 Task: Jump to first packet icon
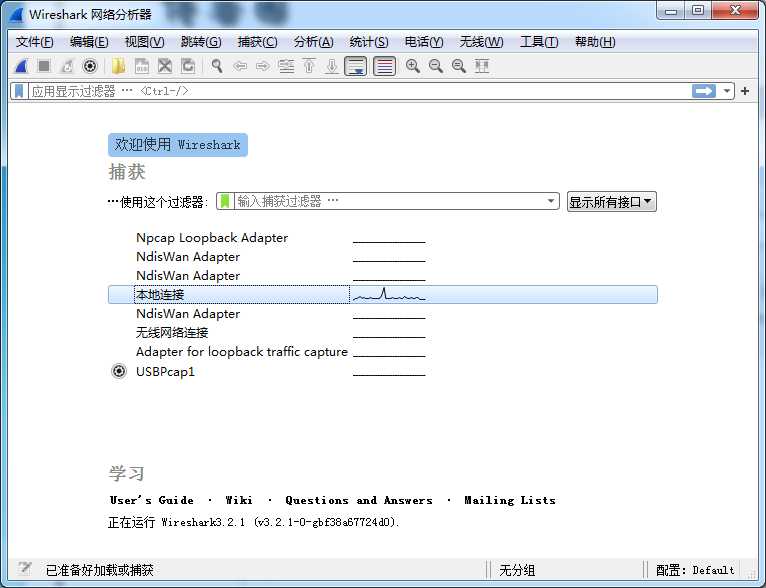coord(309,66)
